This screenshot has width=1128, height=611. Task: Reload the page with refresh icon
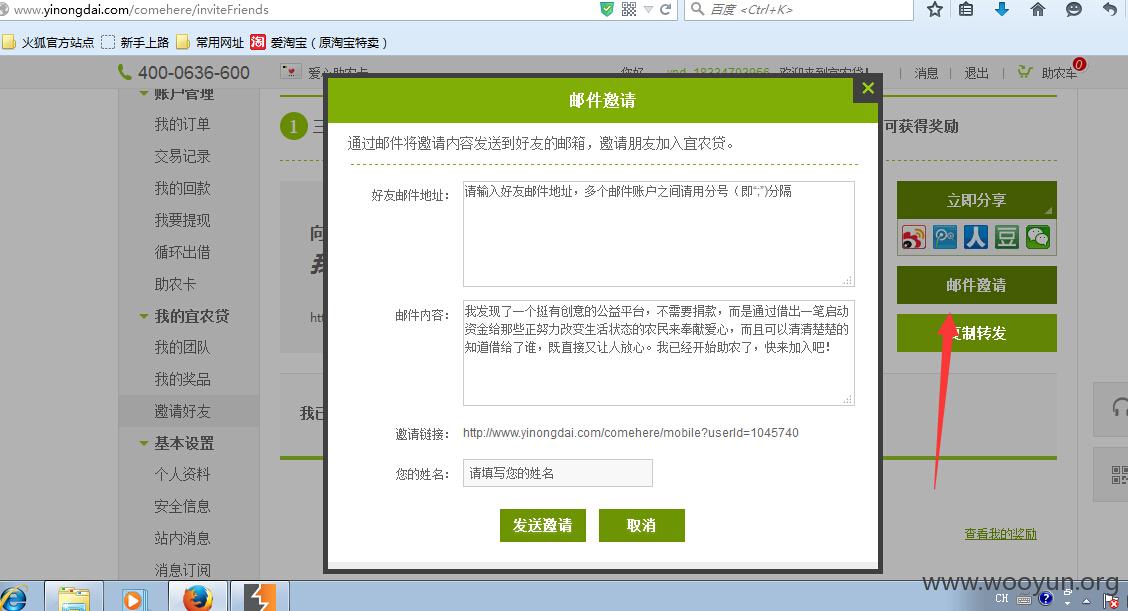pyautogui.click(x=665, y=9)
